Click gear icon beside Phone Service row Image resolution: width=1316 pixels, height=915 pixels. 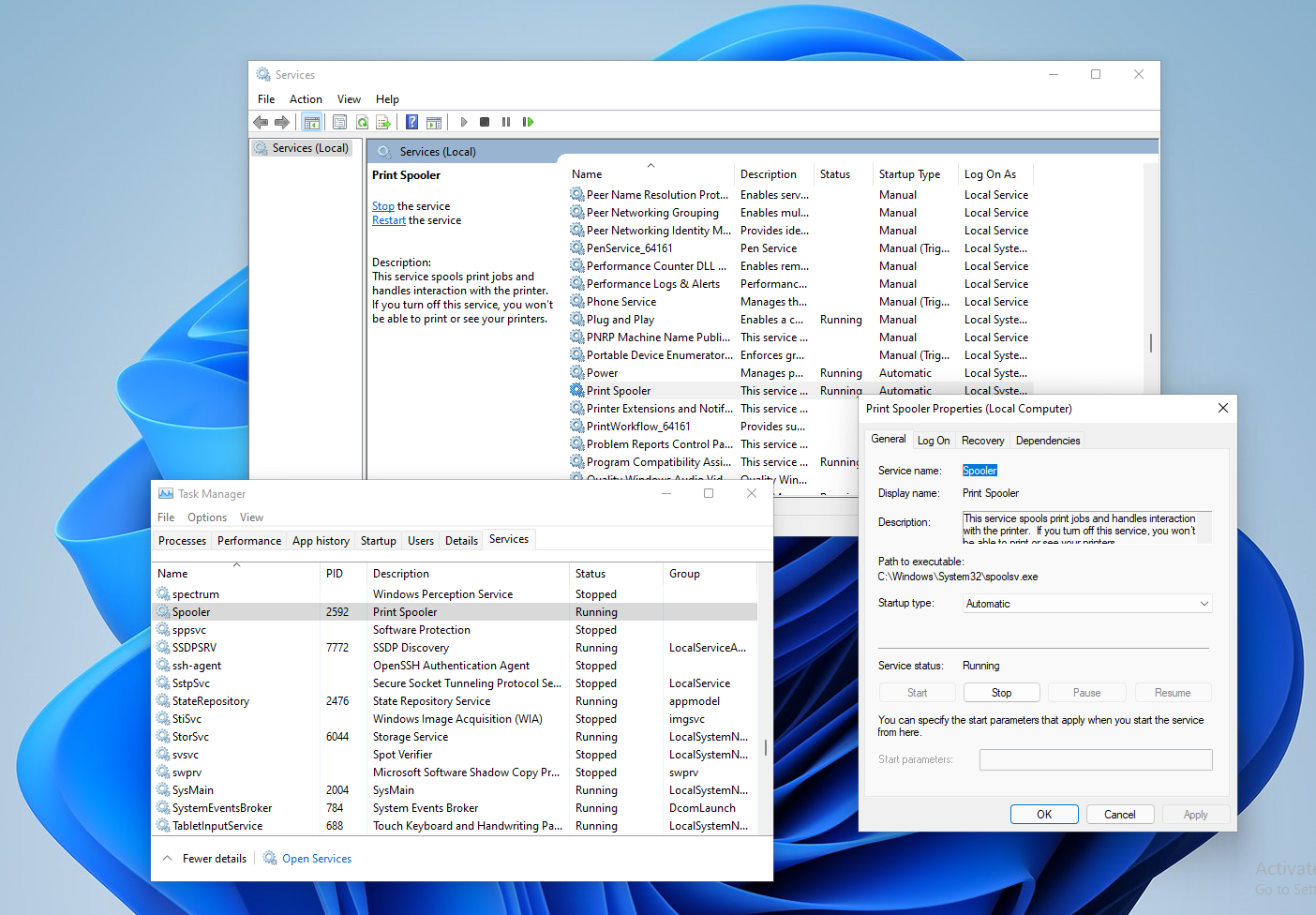coord(576,301)
